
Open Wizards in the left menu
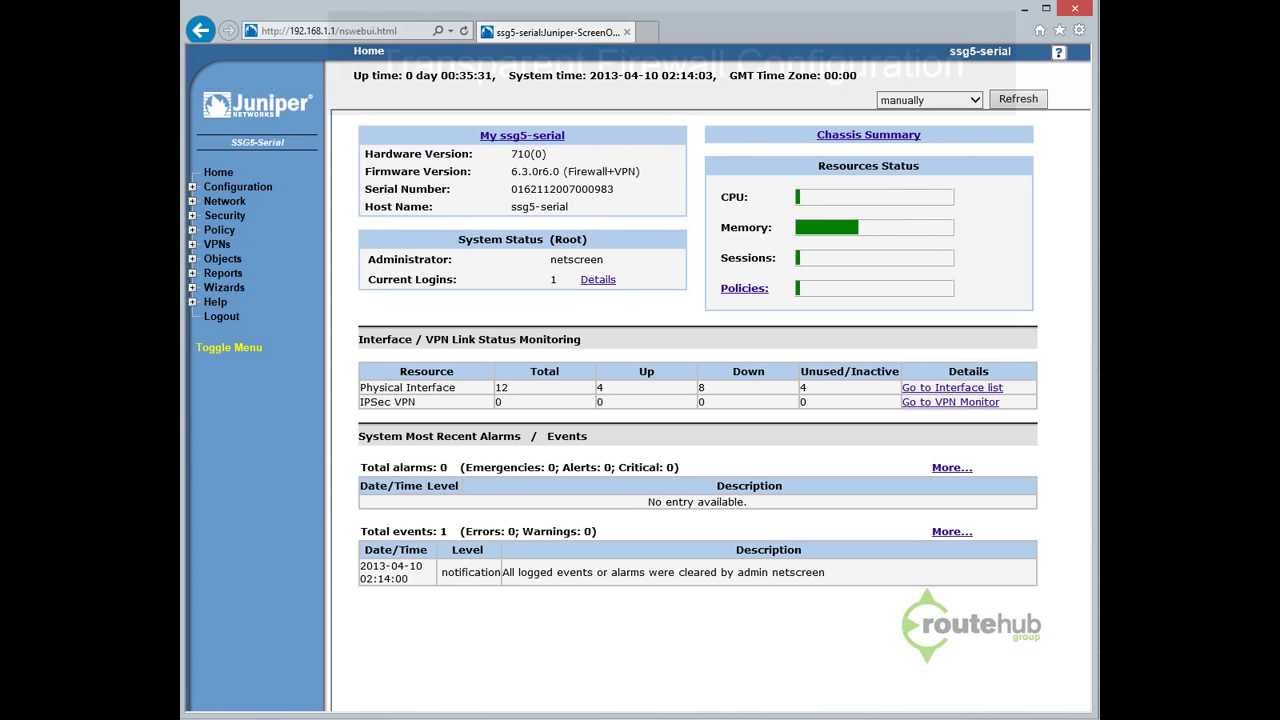pyautogui.click(x=224, y=288)
